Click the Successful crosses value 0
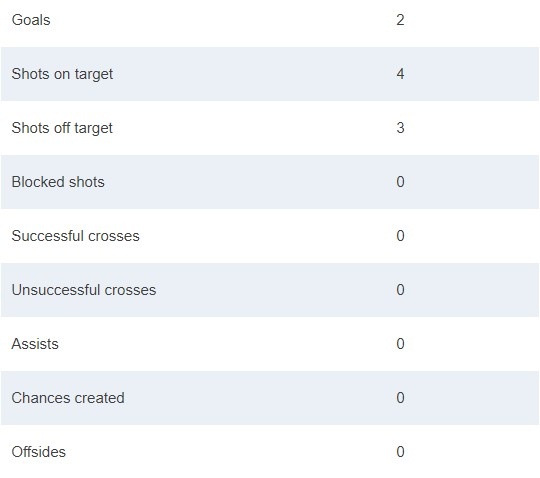The width and height of the screenshot is (540, 478). [x=400, y=236]
